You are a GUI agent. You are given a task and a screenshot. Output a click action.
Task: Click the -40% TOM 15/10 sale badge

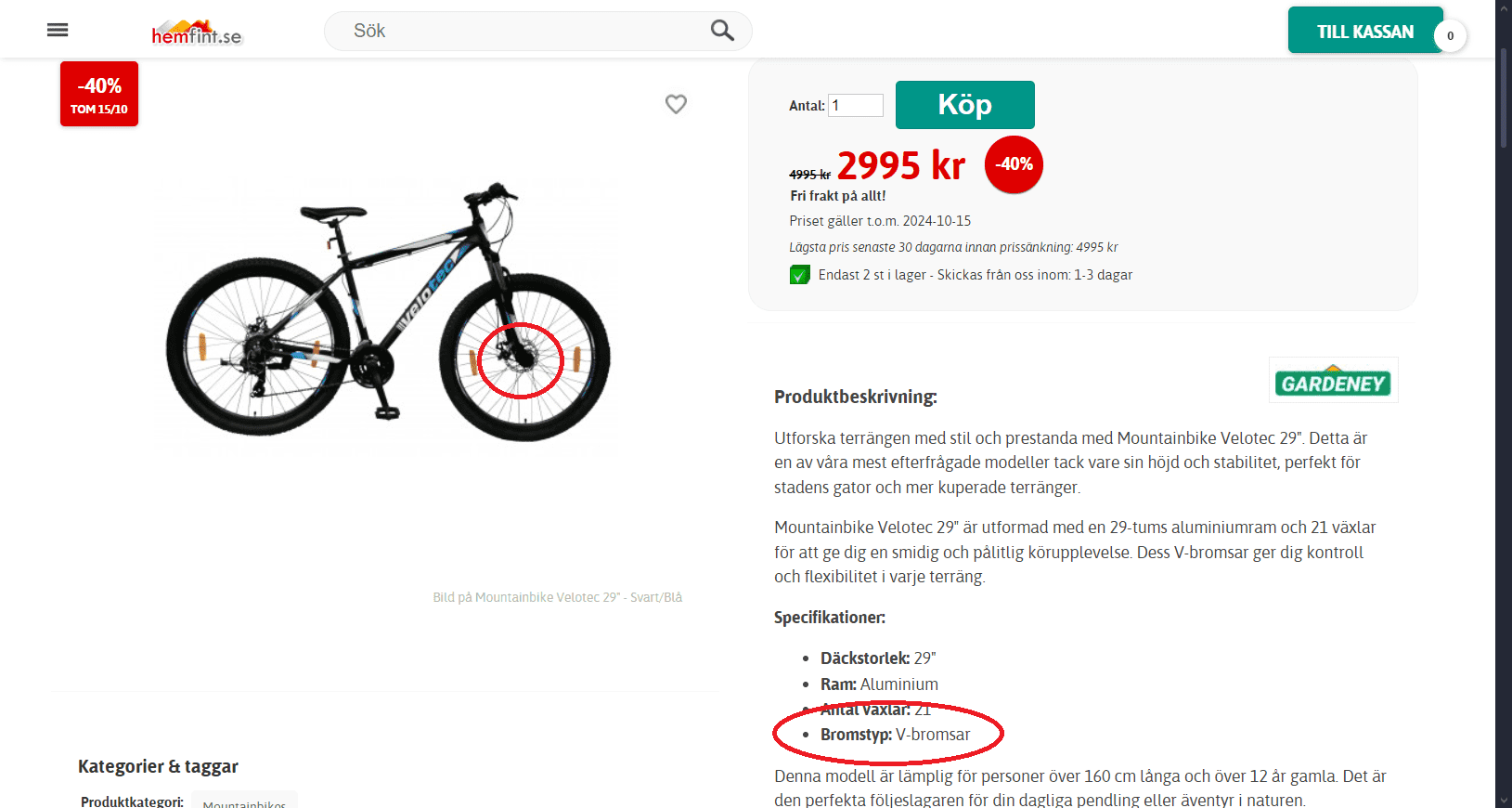coord(99,94)
